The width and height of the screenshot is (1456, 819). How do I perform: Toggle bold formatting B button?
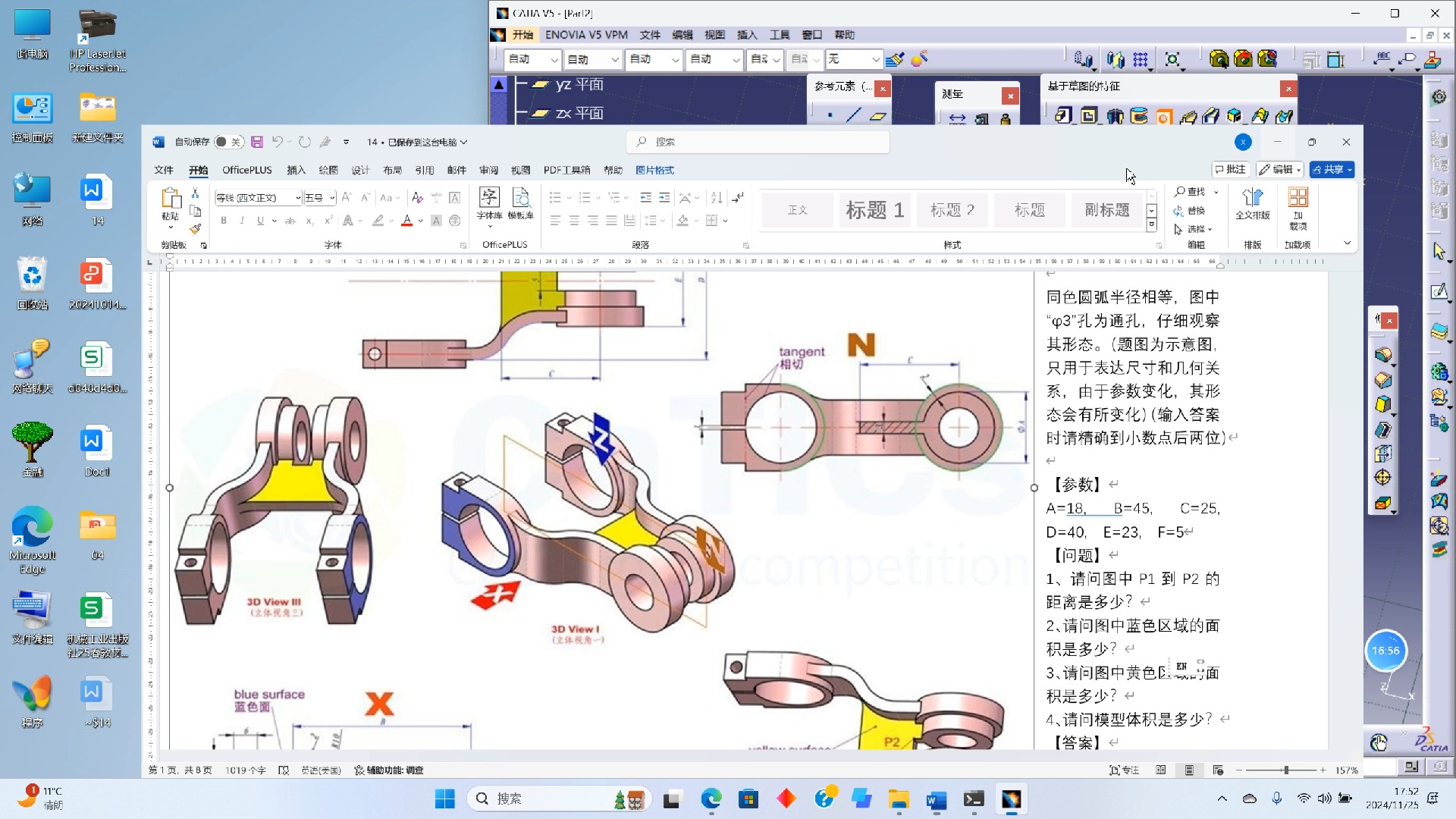[x=224, y=221]
